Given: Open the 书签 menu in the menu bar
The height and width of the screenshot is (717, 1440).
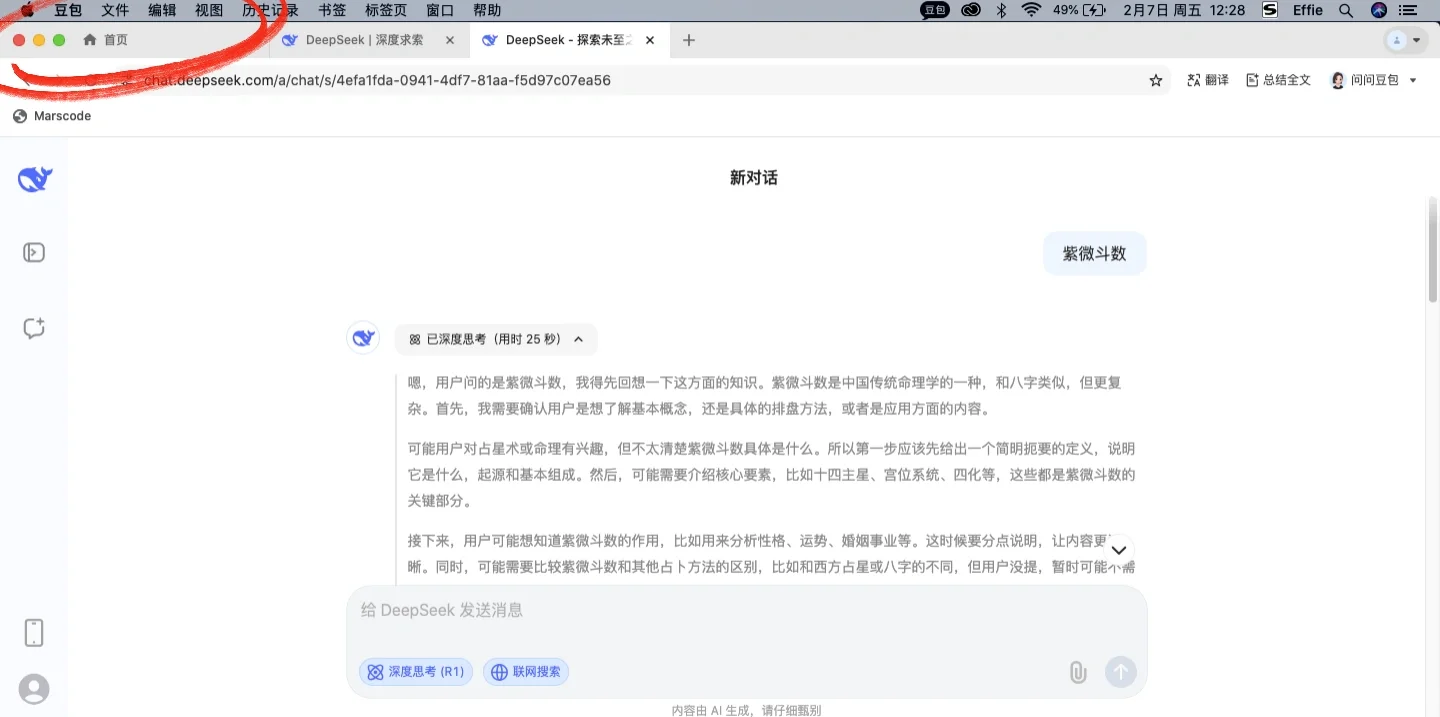Looking at the screenshot, I should 331,10.
